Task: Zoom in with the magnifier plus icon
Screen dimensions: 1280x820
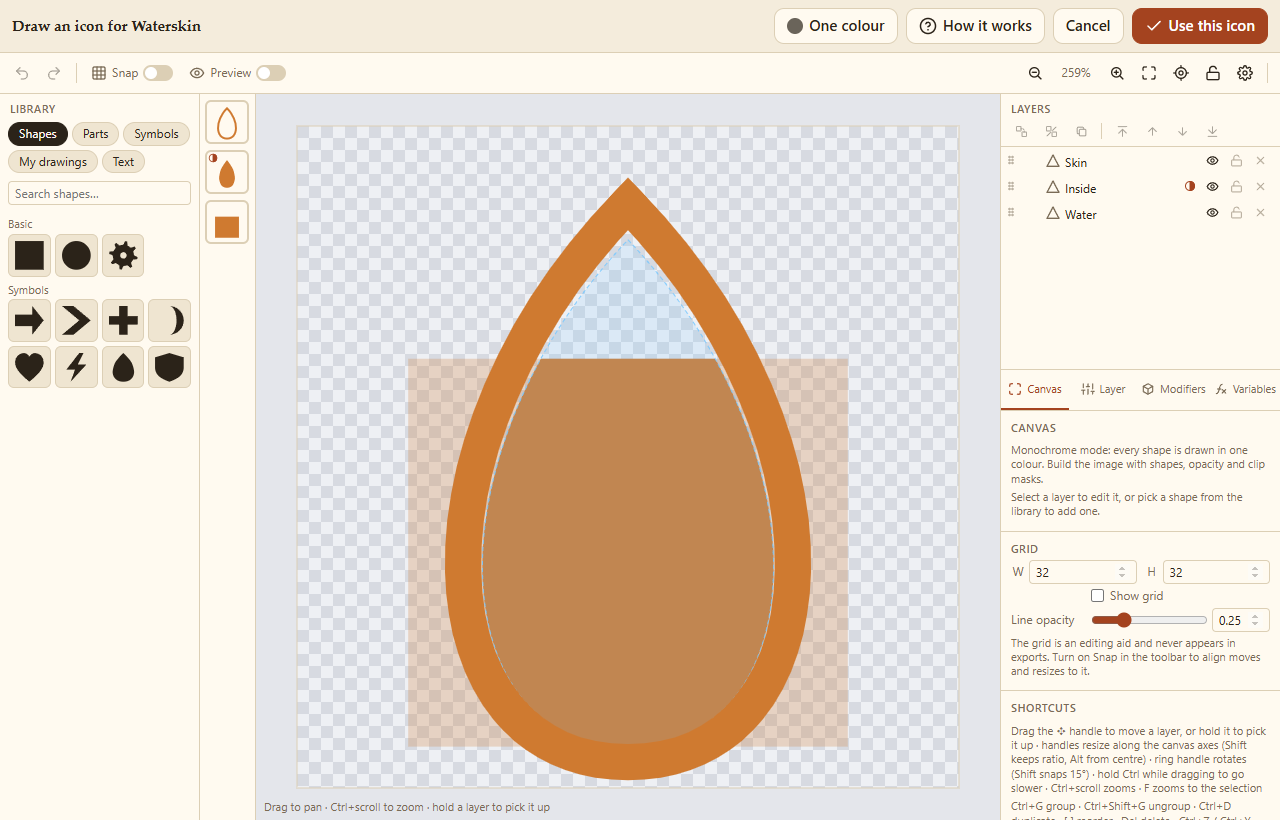Action: [x=1117, y=73]
